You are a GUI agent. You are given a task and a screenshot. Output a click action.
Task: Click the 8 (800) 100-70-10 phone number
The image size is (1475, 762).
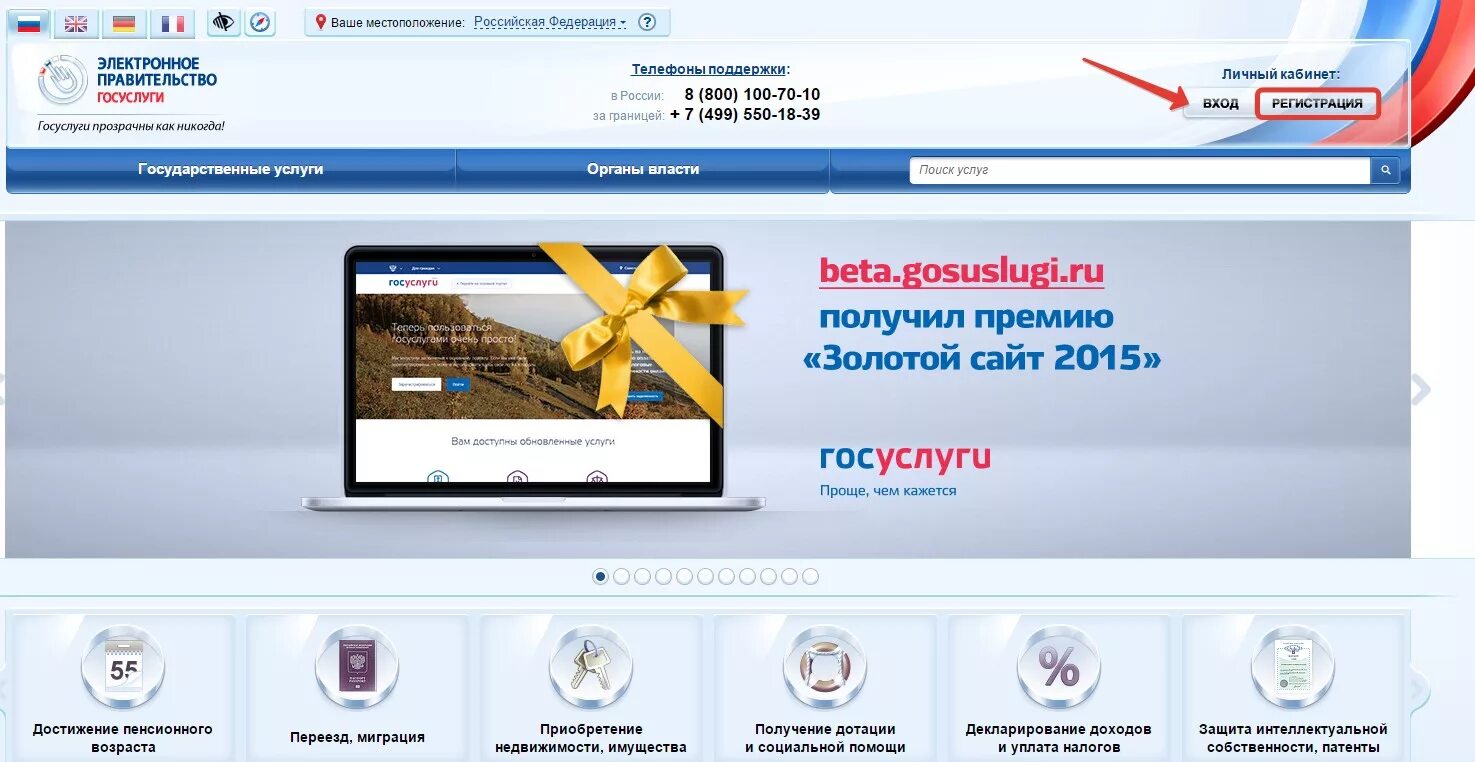click(752, 95)
